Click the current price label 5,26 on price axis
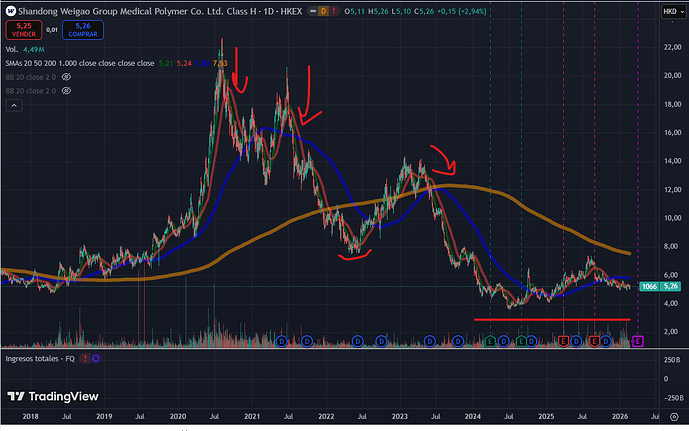Image resolution: width=689 pixels, height=431 pixels. coord(671,286)
